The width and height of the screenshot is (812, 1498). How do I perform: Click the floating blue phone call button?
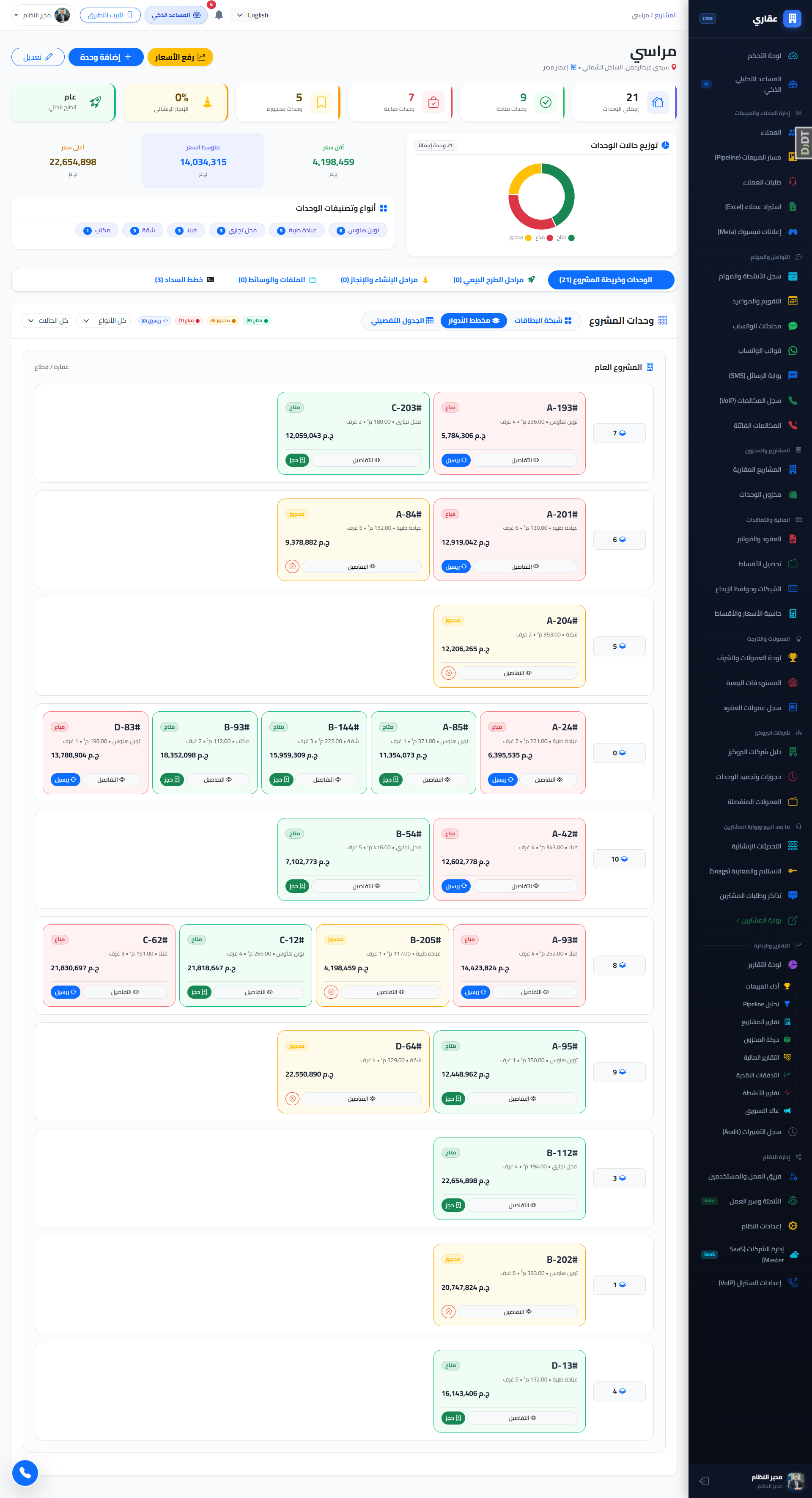click(25, 1473)
